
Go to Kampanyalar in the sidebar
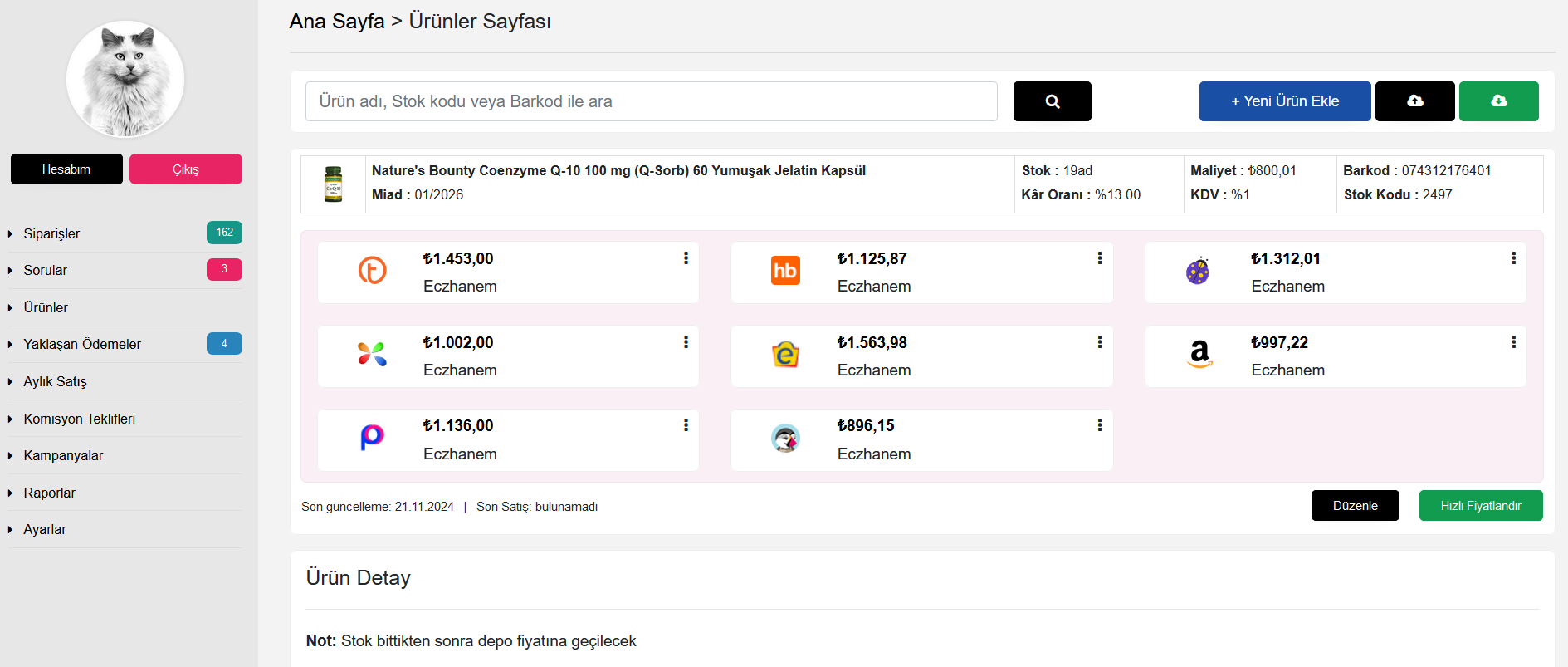pyautogui.click(x=63, y=456)
